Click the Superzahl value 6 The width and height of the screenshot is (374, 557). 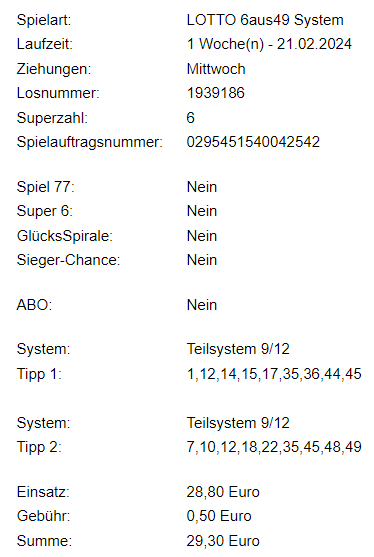(190, 118)
